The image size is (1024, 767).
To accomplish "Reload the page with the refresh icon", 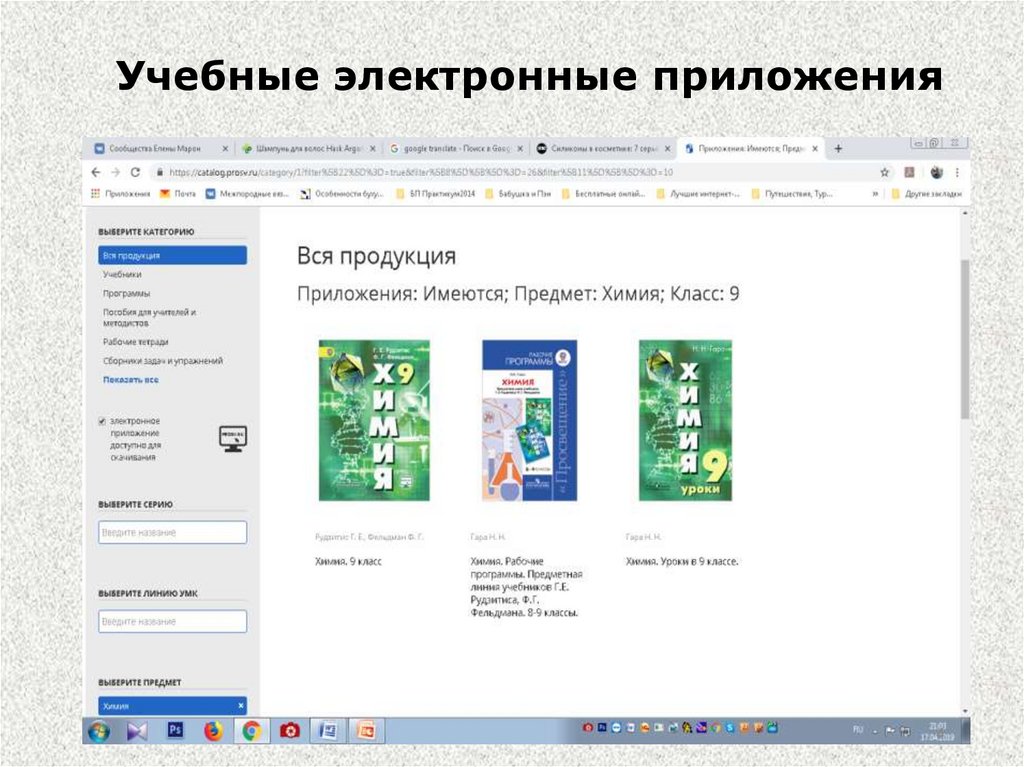I will pyautogui.click(x=135, y=172).
